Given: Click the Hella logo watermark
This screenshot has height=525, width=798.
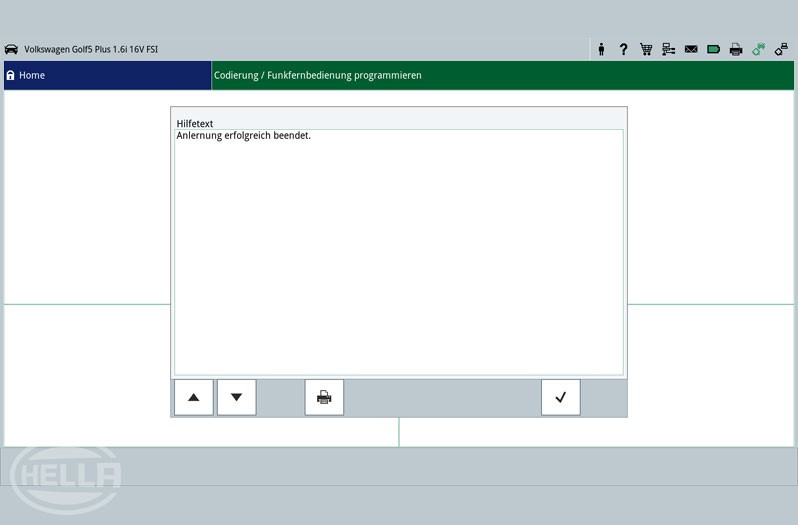Looking at the screenshot, I should 66,478.
